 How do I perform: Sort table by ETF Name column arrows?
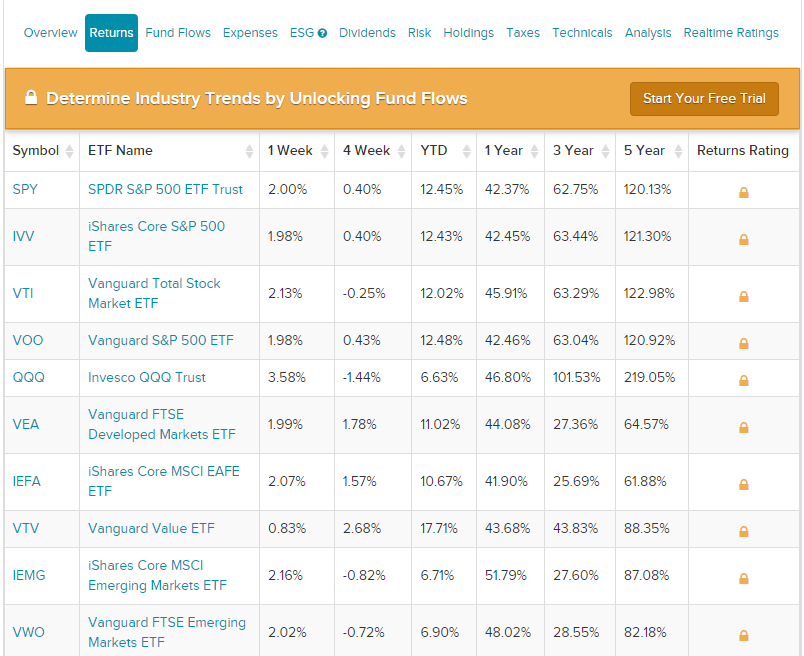pos(249,151)
